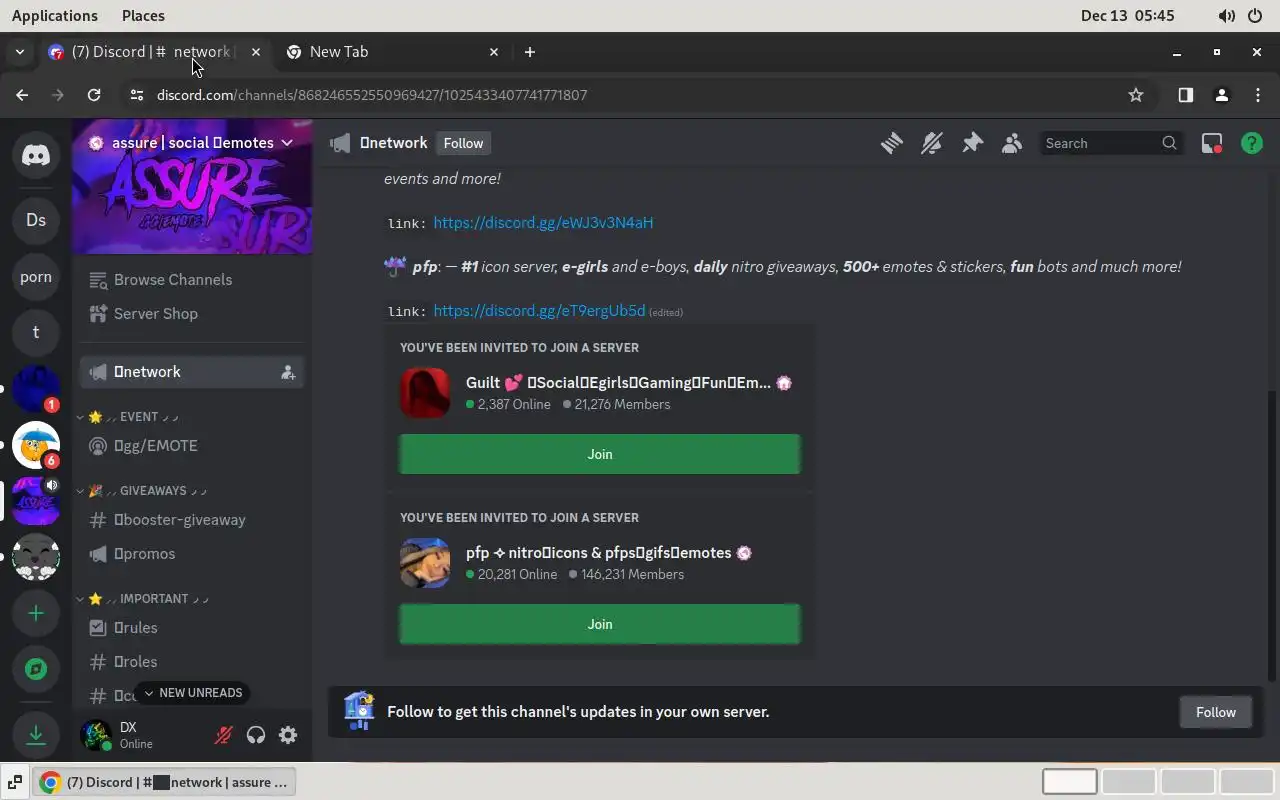Open the "t" server icon in sidebar
This screenshot has width=1280, height=800.
click(36, 332)
